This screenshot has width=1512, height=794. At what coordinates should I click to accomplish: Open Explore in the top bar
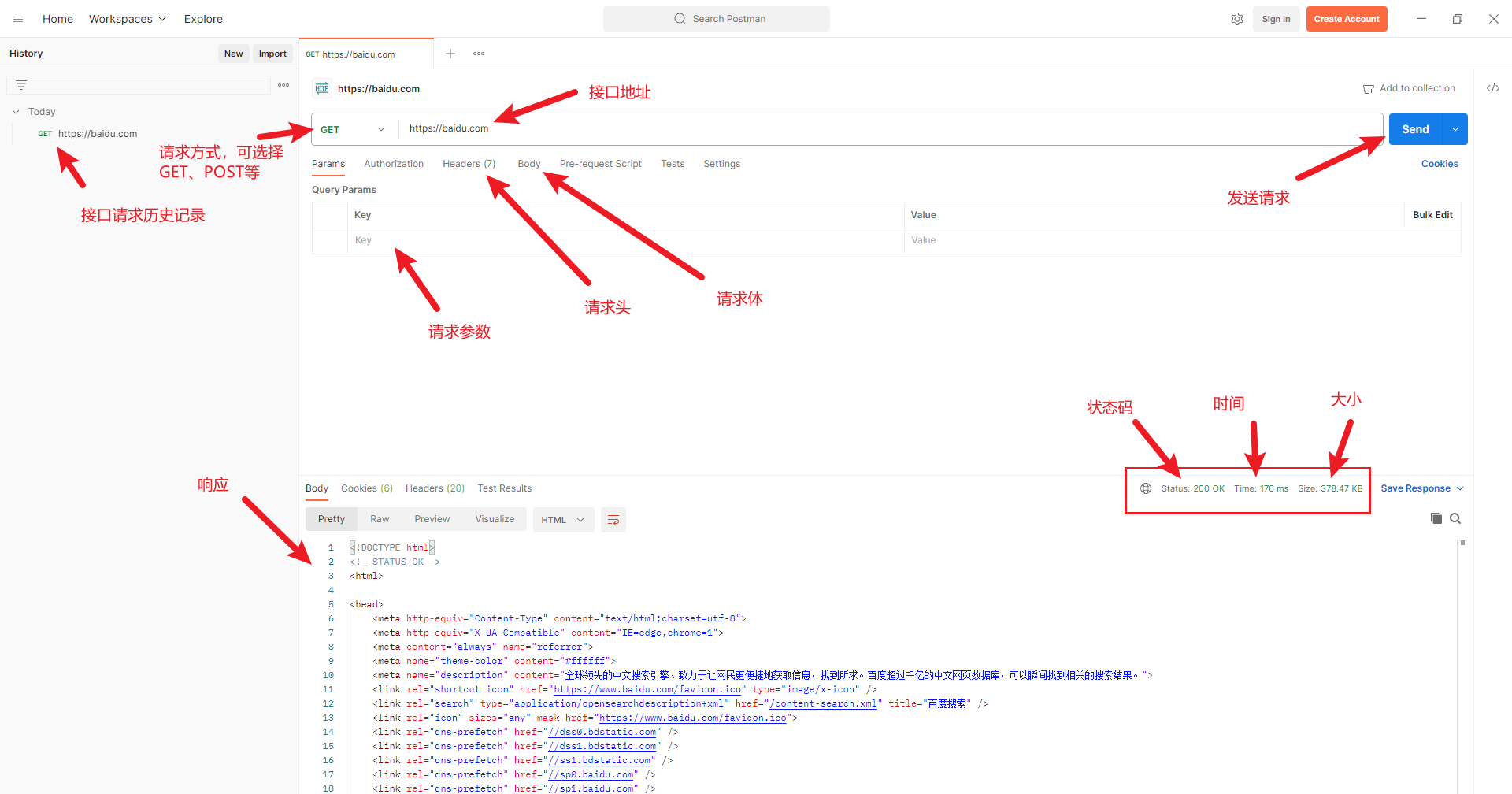(x=203, y=19)
